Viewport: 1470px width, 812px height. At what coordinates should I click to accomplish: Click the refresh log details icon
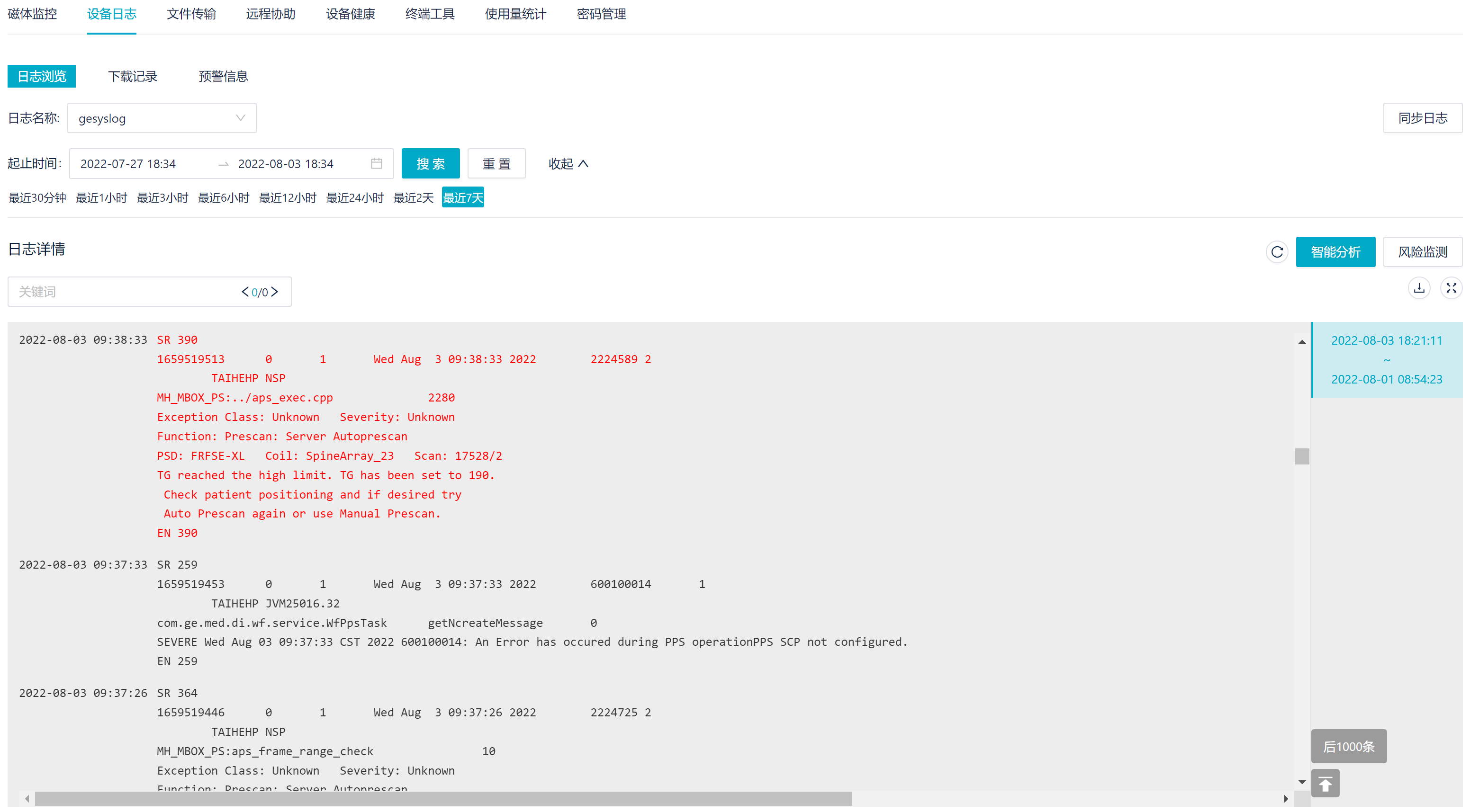pyautogui.click(x=1277, y=252)
